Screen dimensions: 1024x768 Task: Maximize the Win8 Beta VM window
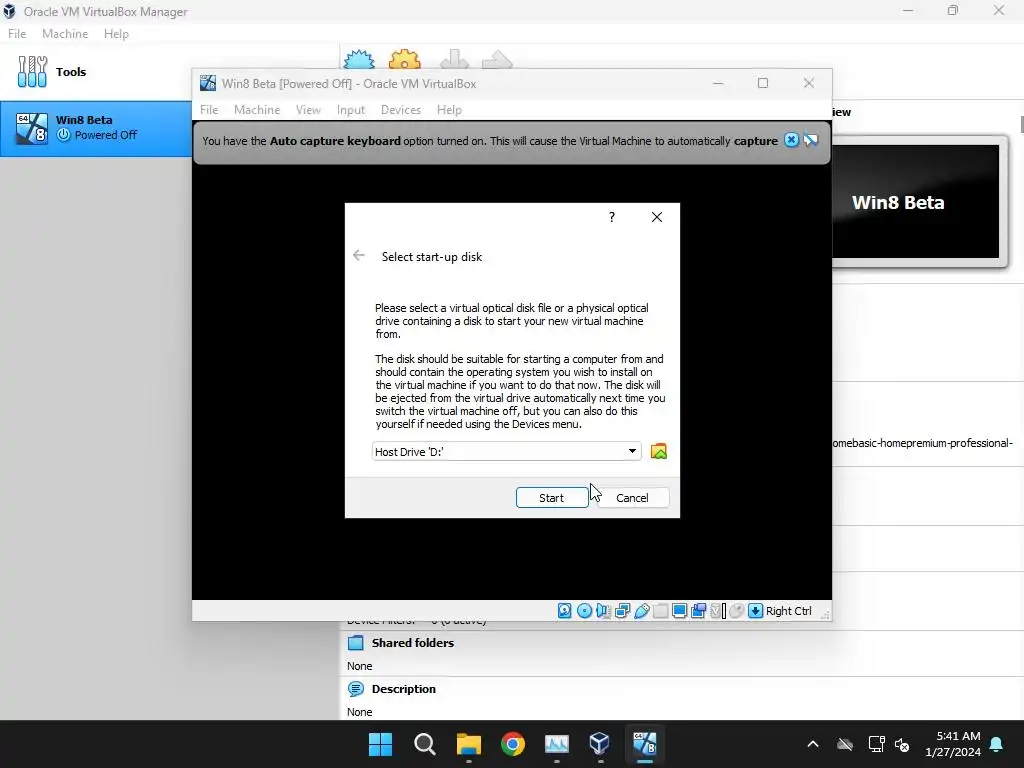(763, 84)
